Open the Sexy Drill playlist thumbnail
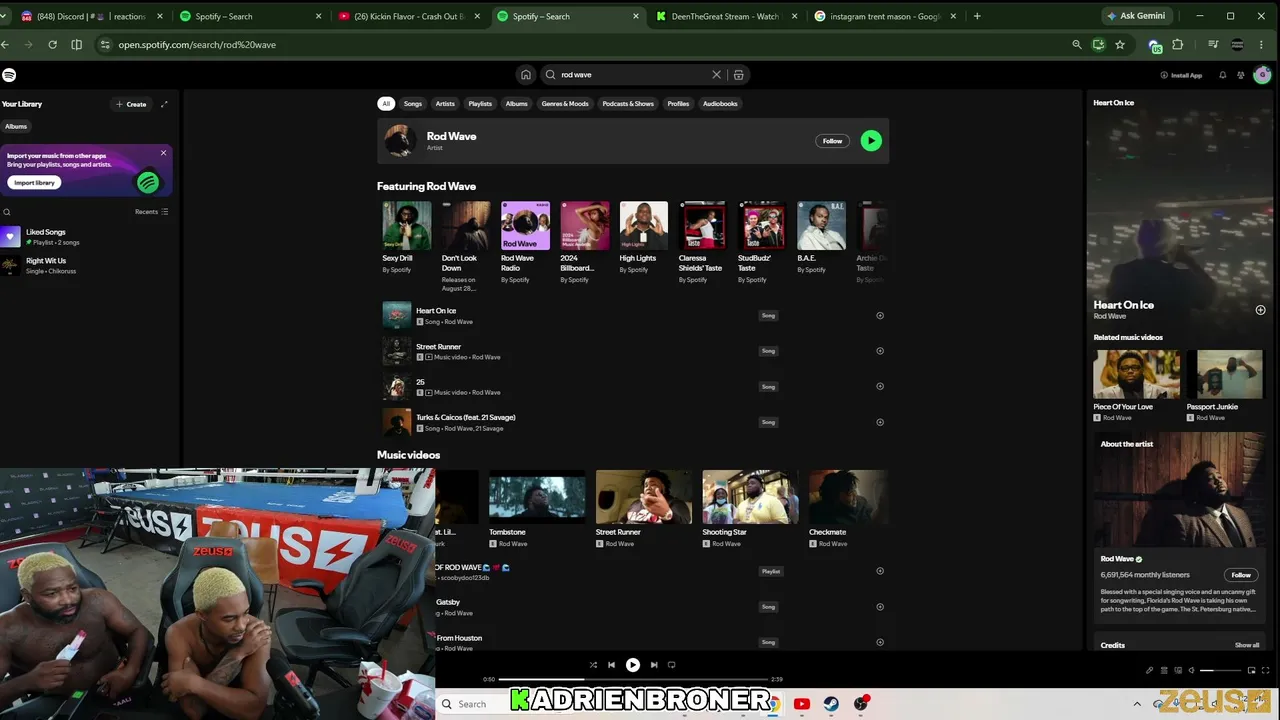 point(407,226)
